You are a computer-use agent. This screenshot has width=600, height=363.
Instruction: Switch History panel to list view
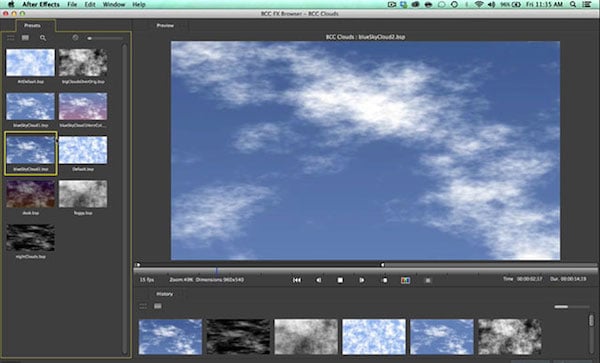(x=143, y=306)
